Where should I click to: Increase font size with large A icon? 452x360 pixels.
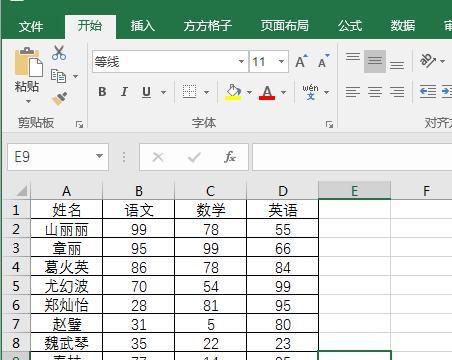(x=302, y=61)
